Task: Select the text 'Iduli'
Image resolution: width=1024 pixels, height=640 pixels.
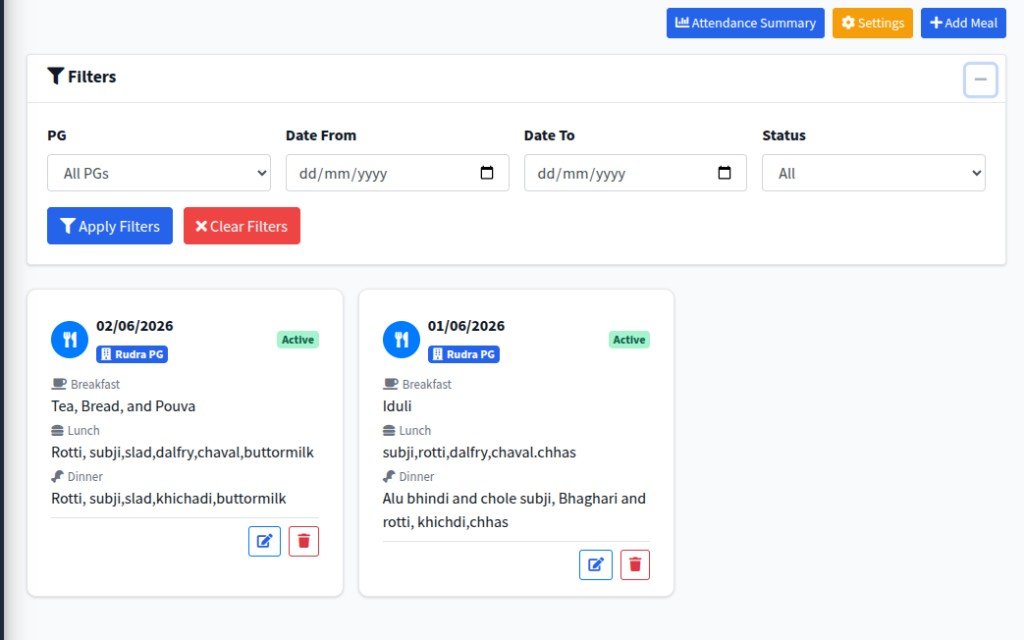Action: (397, 406)
